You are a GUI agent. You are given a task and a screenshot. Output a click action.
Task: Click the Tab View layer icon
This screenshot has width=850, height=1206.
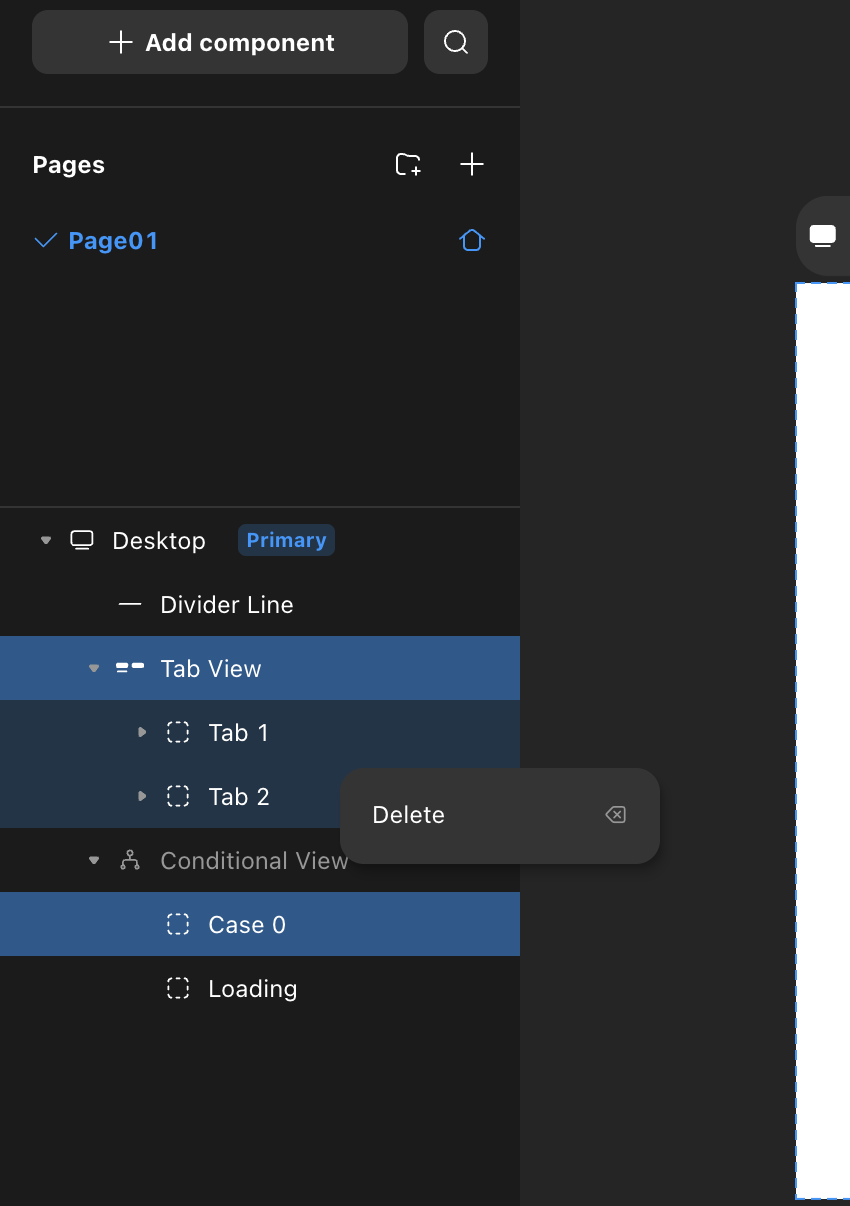click(130, 668)
